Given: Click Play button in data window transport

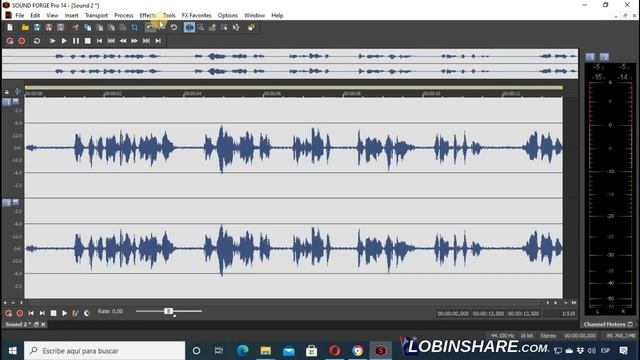Looking at the screenshot, I should click(64, 313).
